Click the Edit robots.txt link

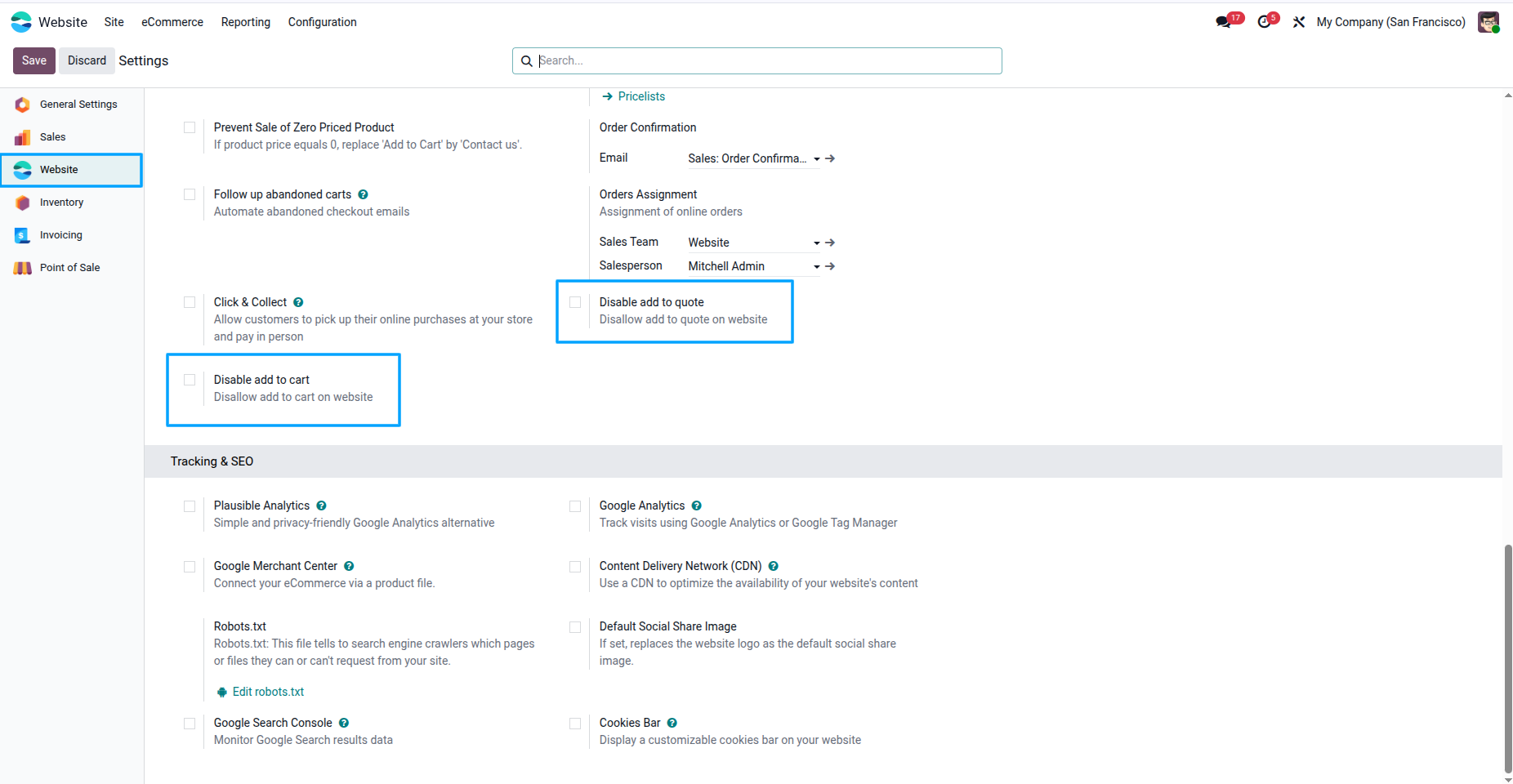pos(267,692)
